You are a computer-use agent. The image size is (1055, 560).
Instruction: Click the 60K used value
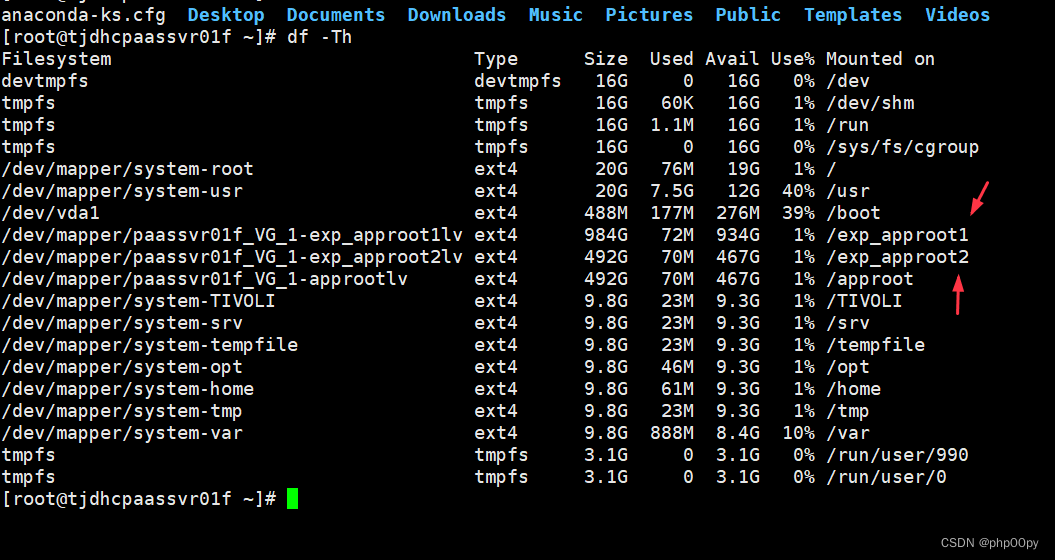(677, 103)
